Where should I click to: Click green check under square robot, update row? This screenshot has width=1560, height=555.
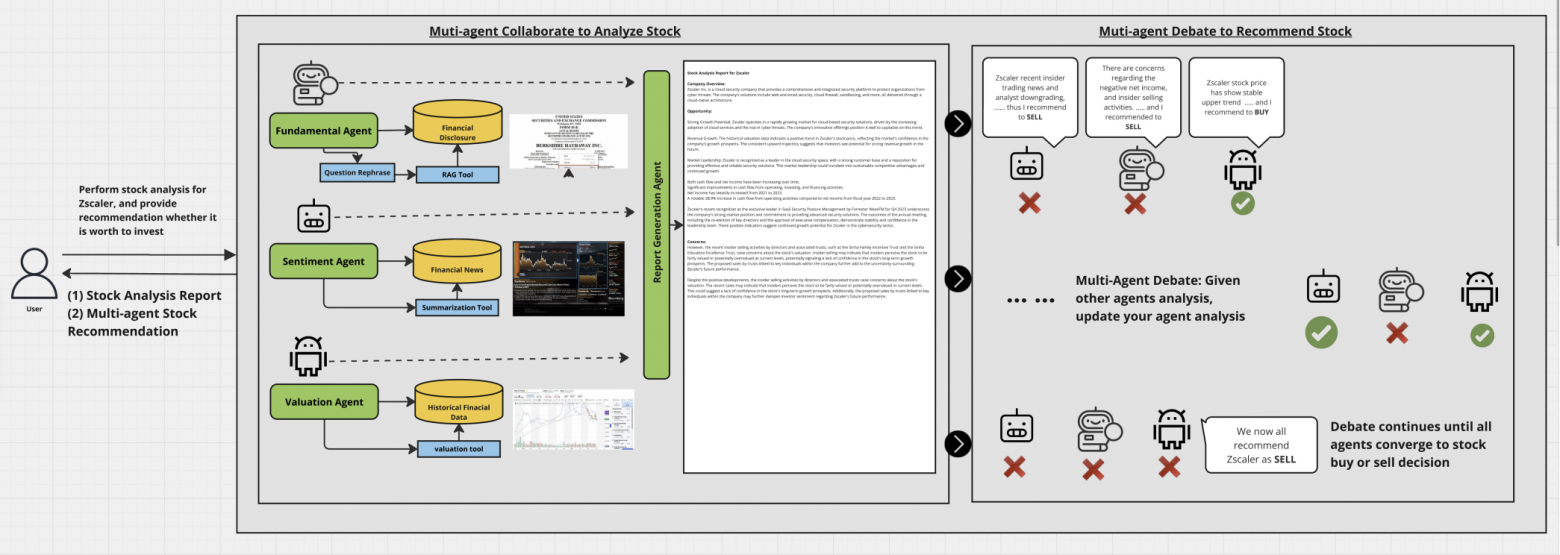click(x=1322, y=333)
